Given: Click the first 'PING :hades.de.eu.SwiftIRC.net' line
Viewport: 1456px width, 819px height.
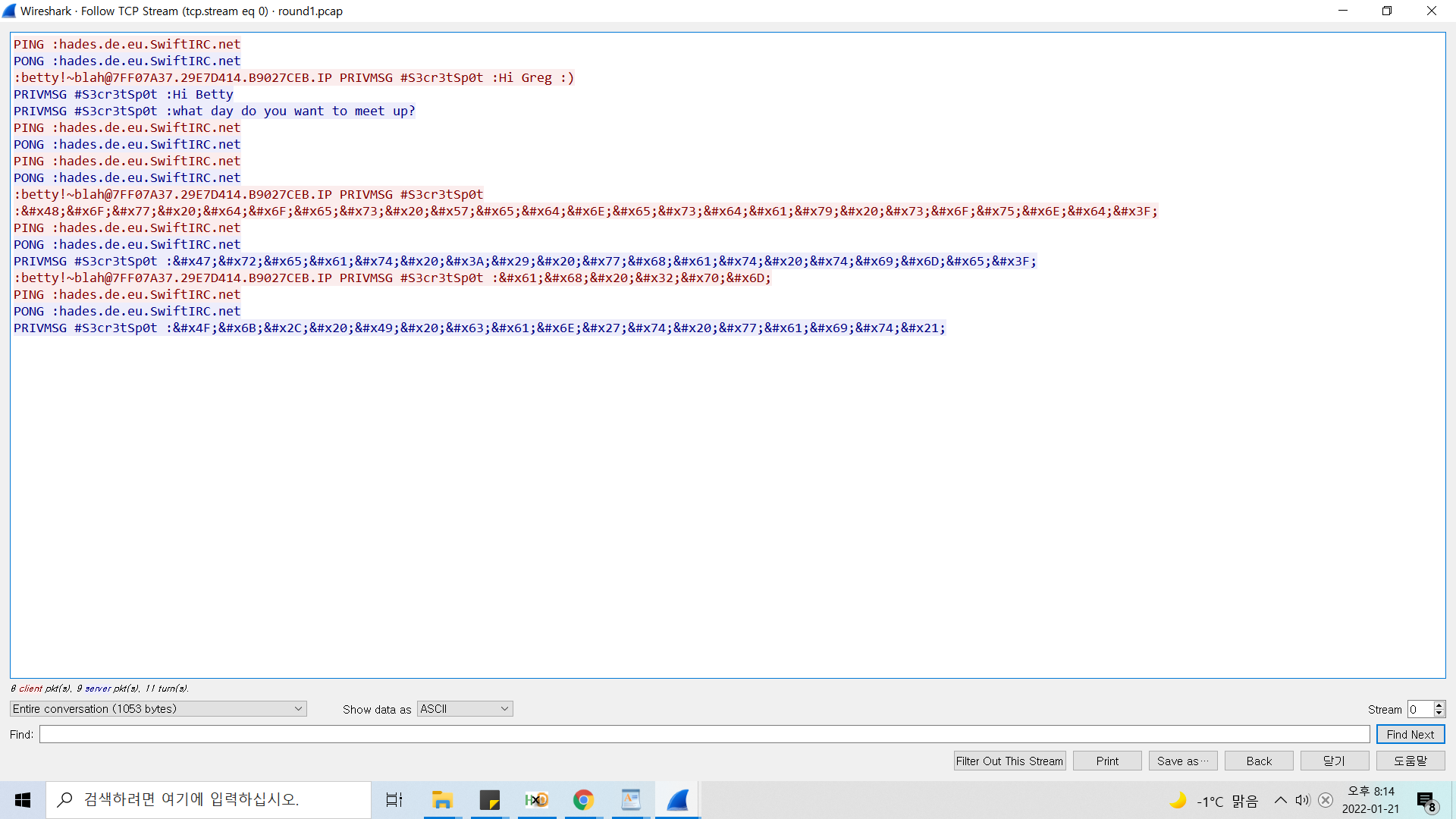Looking at the screenshot, I should pos(127,44).
